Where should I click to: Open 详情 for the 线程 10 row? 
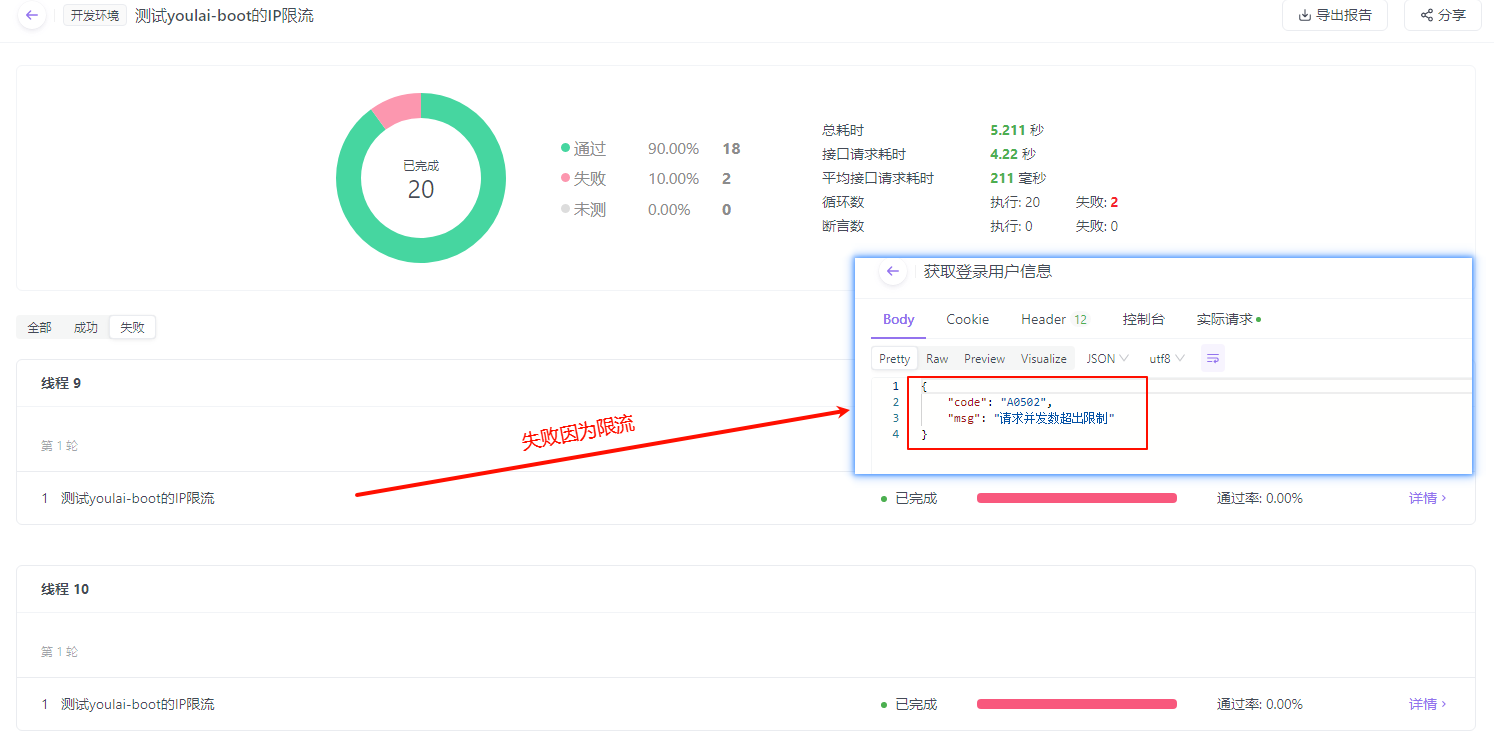[x=1428, y=704]
